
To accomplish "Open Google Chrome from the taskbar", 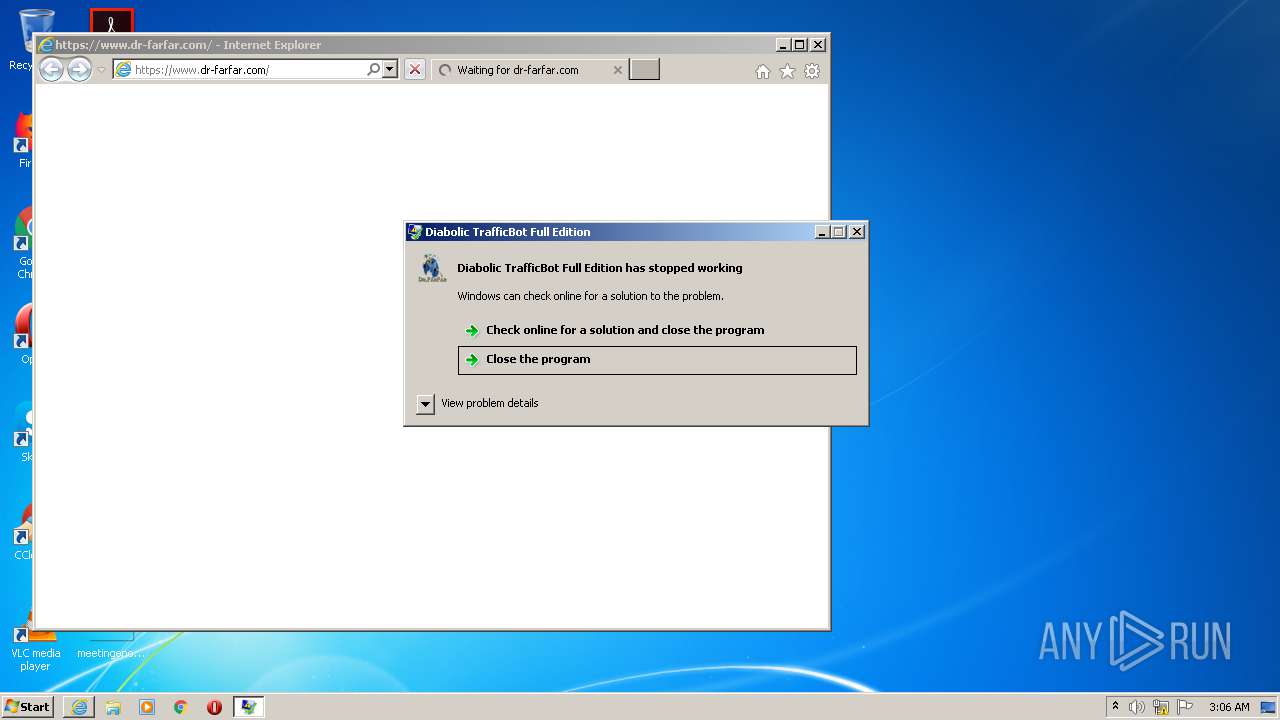I will [x=181, y=707].
